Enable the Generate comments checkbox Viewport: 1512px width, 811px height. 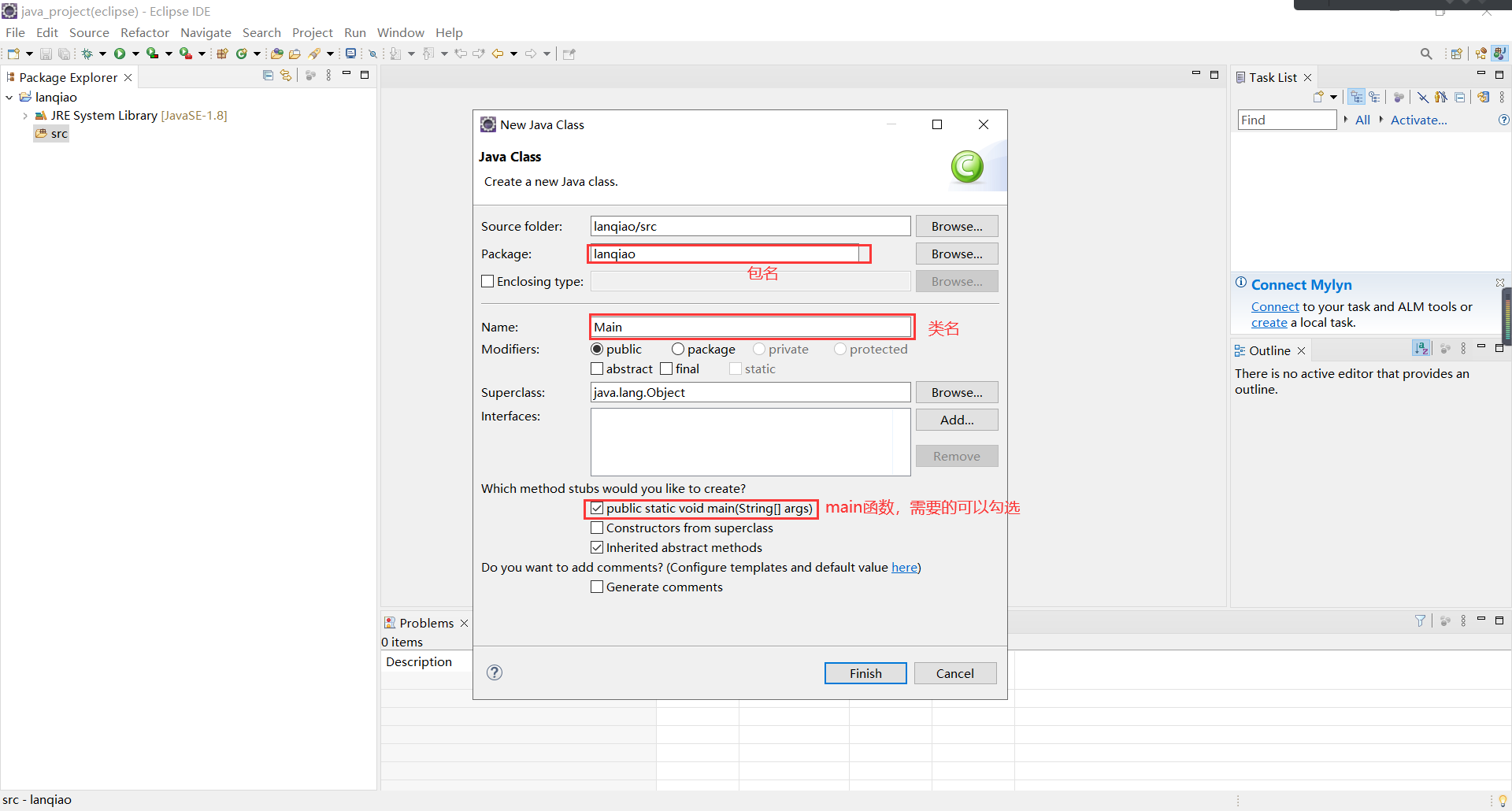(x=597, y=587)
